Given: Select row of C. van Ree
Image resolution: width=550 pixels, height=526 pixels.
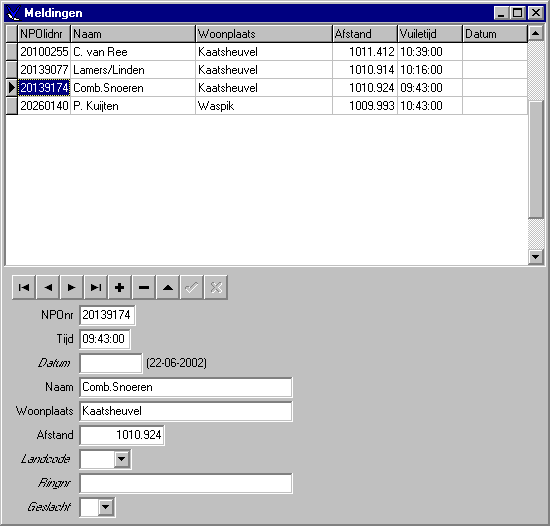Looking at the screenshot, I should 267,52.
